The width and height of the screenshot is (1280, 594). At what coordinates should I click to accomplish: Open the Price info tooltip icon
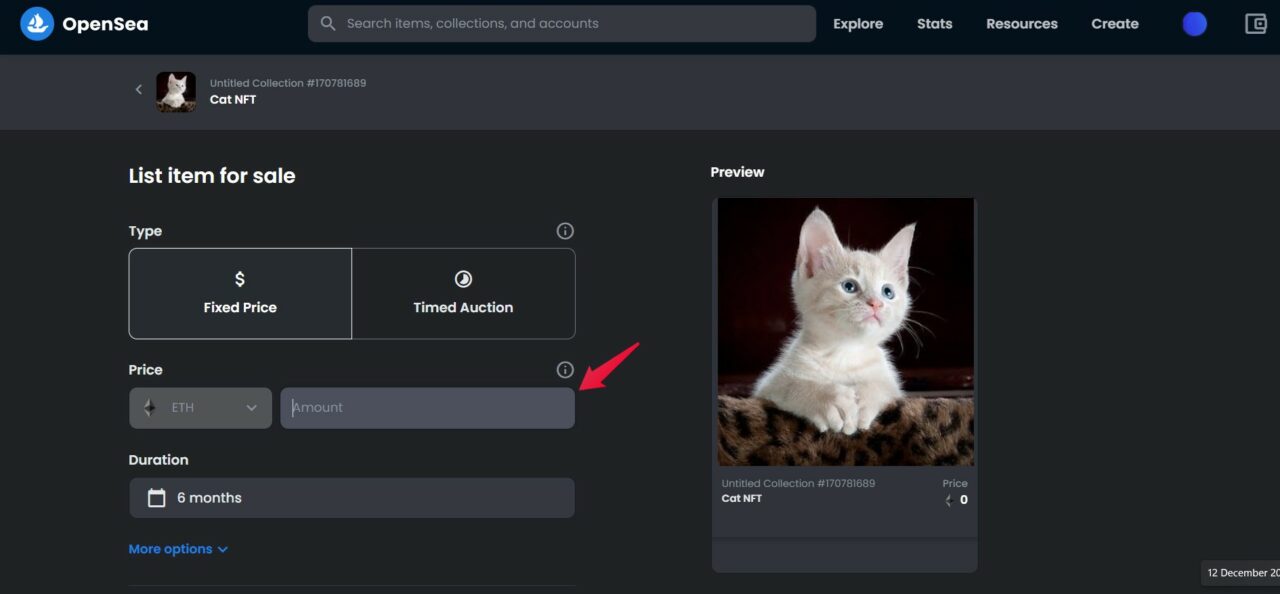[x=565, y=369]
